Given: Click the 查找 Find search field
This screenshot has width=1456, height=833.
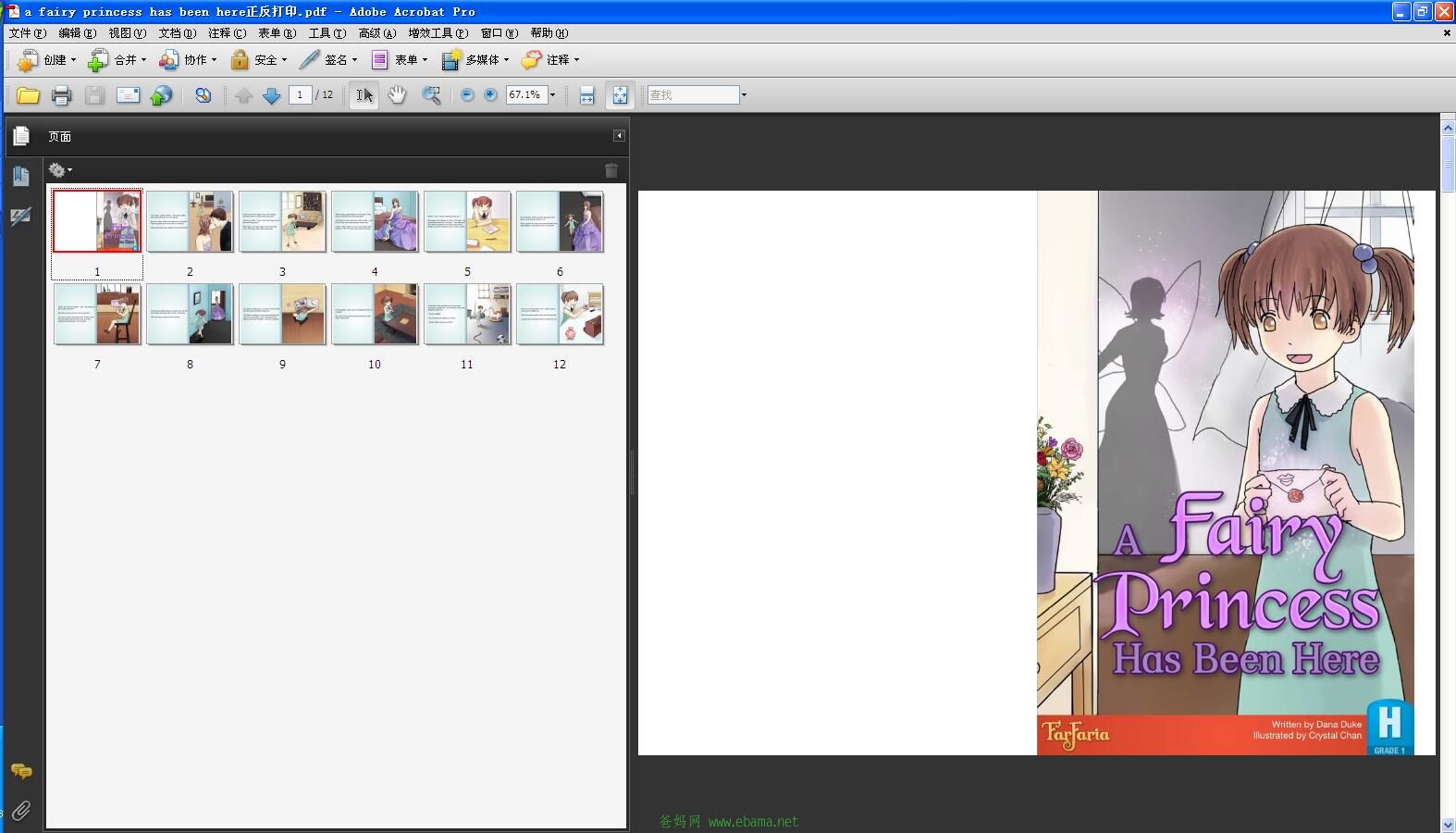Looking at the screenshot, I should [x=693, y=95].
